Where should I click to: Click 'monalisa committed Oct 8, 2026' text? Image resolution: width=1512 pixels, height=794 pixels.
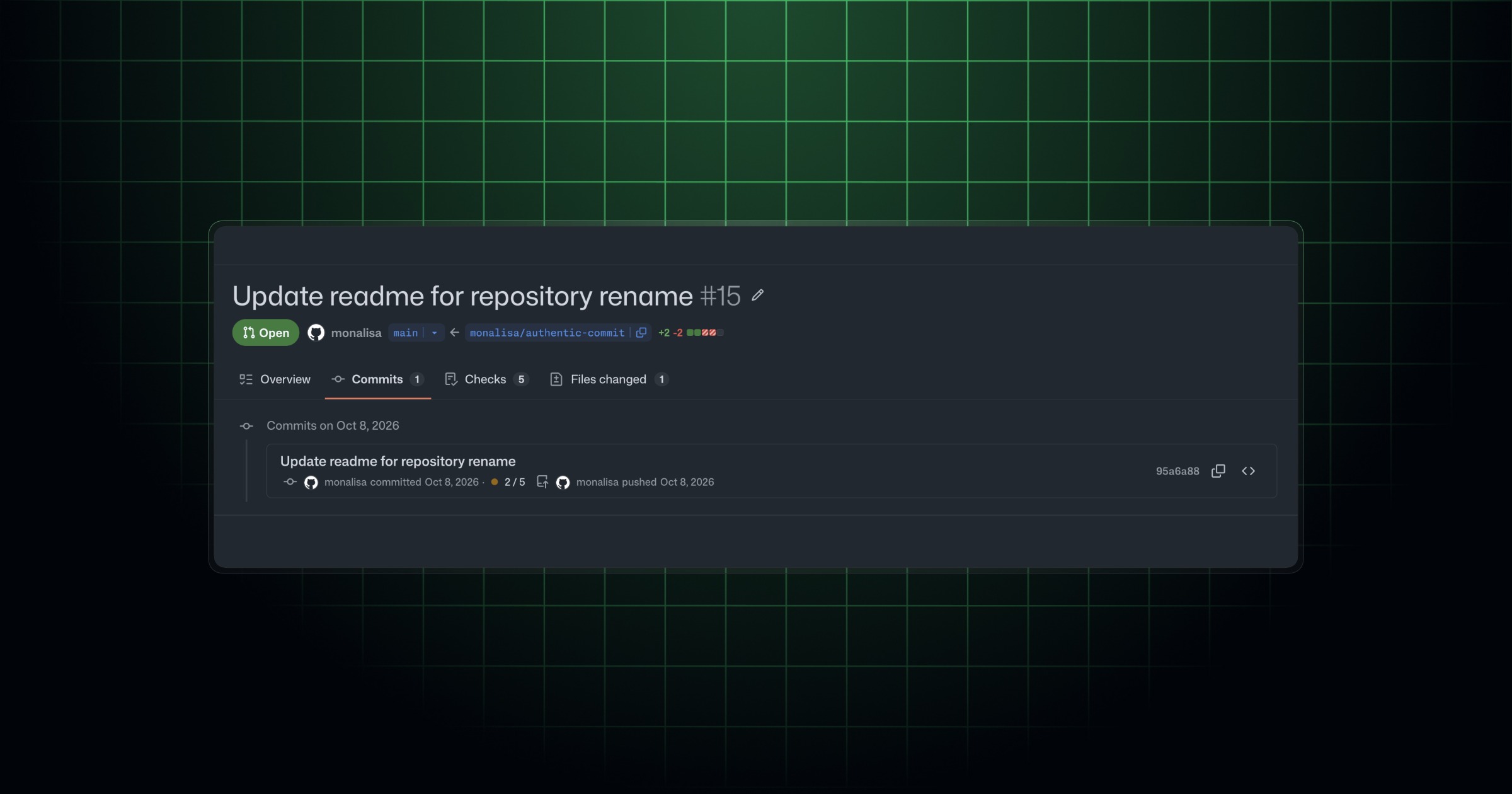(x=401, y=482)
